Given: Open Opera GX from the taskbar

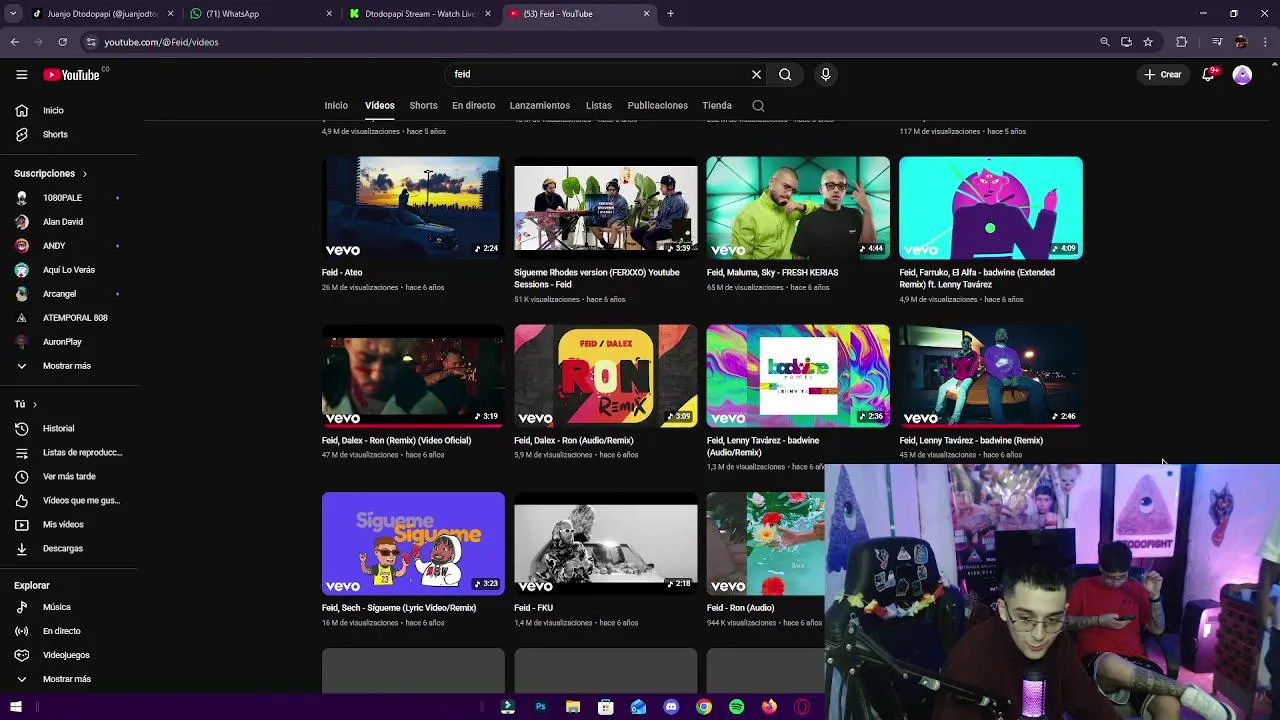Looking at the screenshot, I should coord(802,707).
